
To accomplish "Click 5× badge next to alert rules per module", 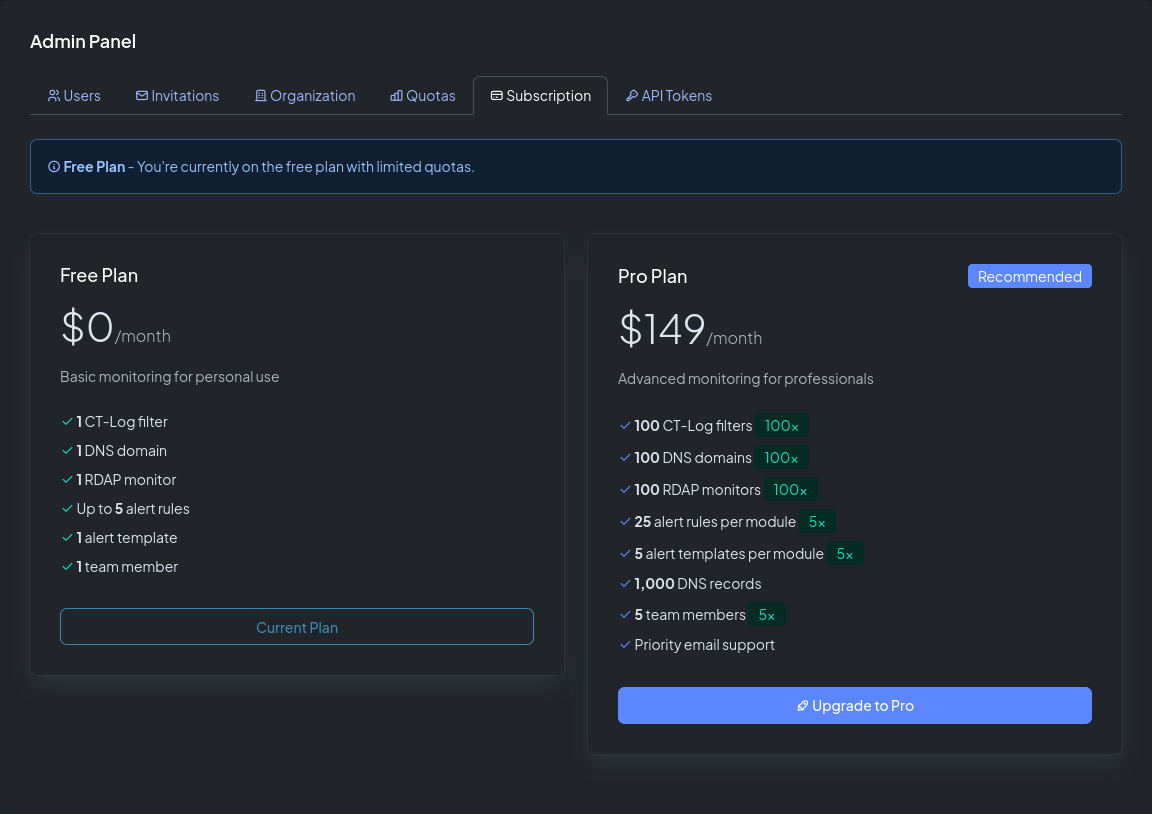I will coord(817,522).
